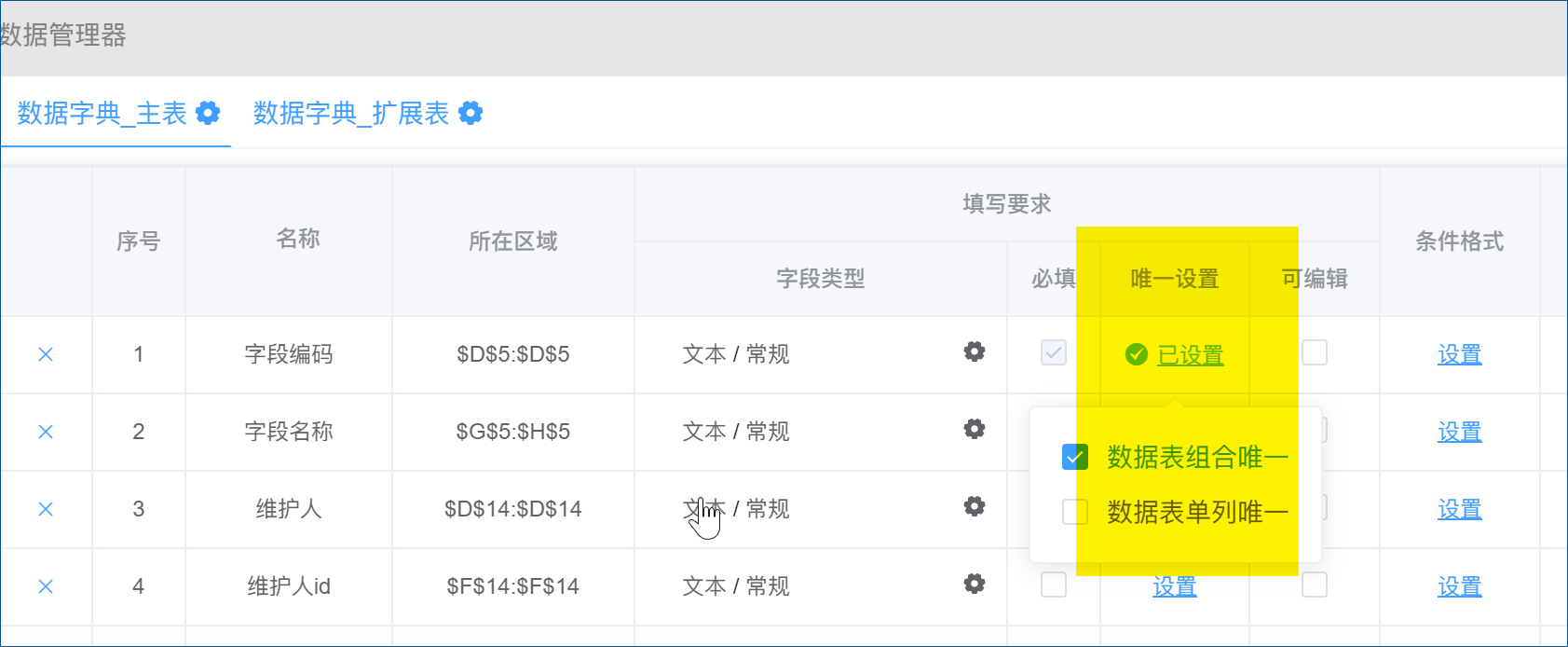Open 条件格式 设置 for 维护人 row
The height and width of the screenshot is (647, 1568).
pos(1460,509)
